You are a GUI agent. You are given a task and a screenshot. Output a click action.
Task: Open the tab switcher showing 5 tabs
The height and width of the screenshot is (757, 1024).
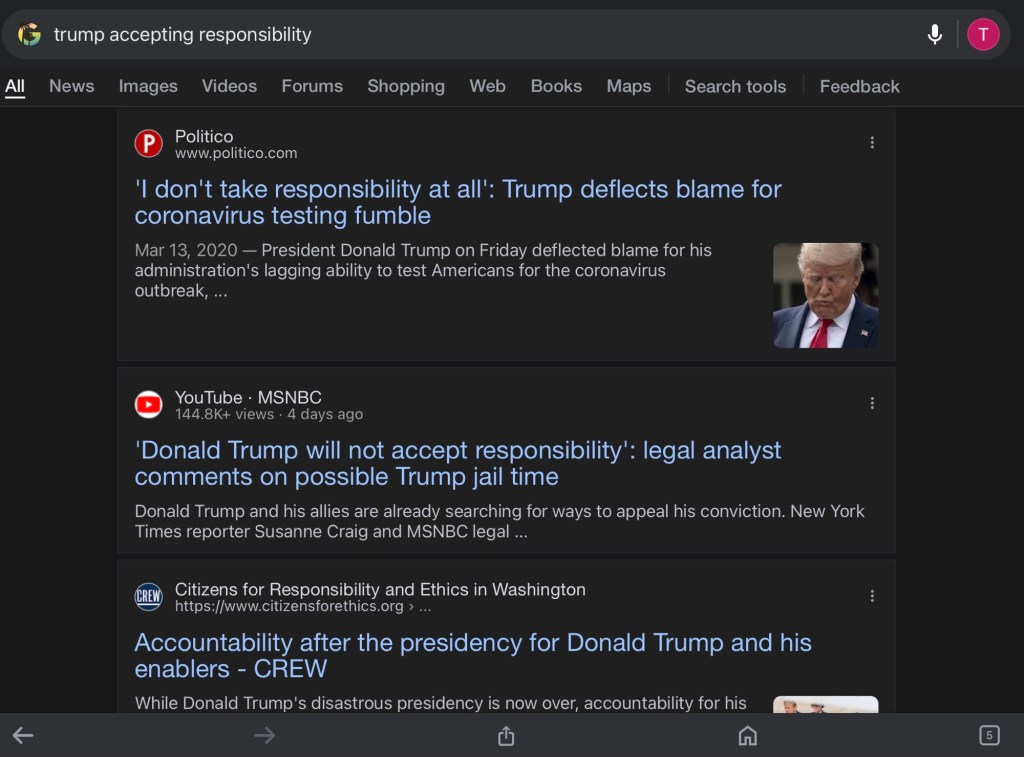coord(988,736)
